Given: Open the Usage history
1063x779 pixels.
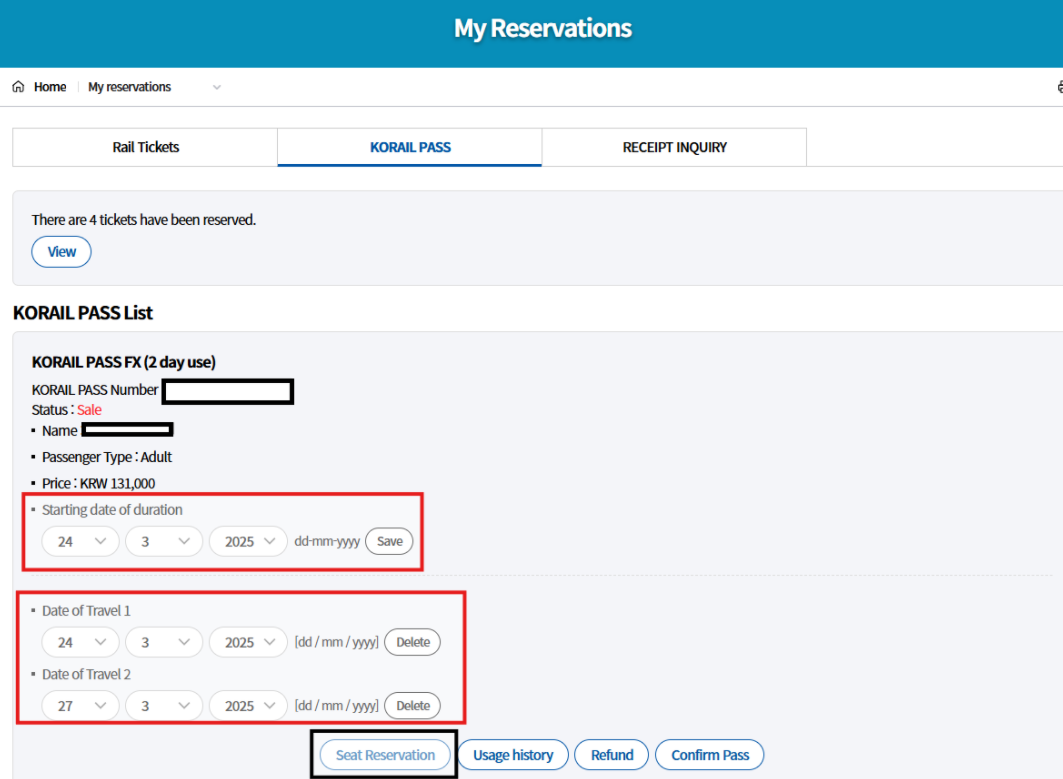Looking at the screenshot, I should [x=513, y=755].
